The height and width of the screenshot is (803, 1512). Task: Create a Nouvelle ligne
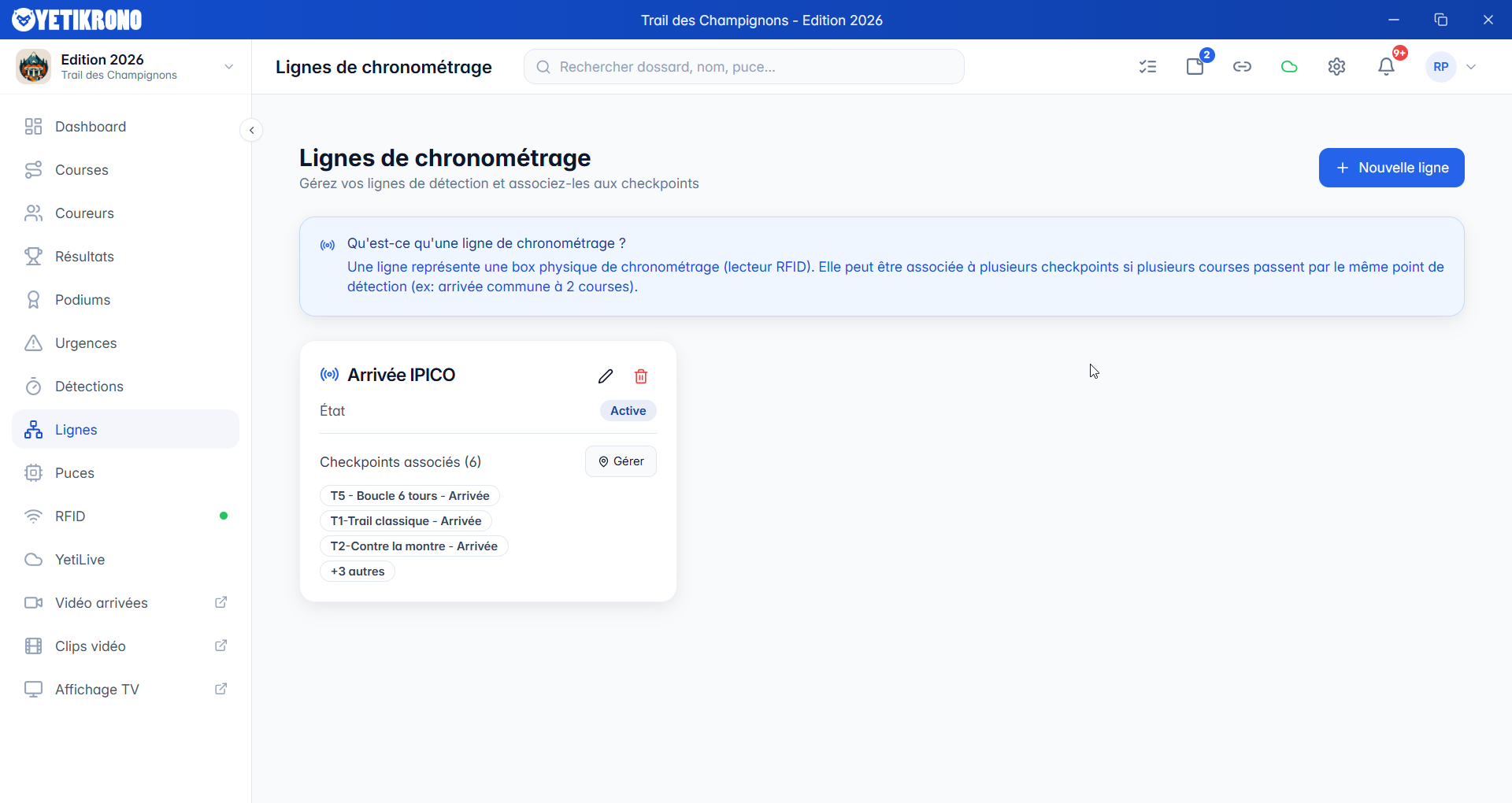pos(1391,168)
